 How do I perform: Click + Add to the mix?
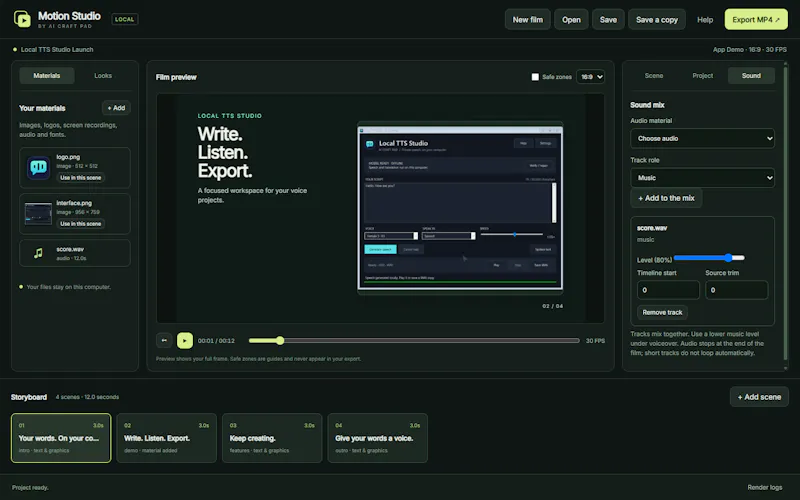[666, 198]
